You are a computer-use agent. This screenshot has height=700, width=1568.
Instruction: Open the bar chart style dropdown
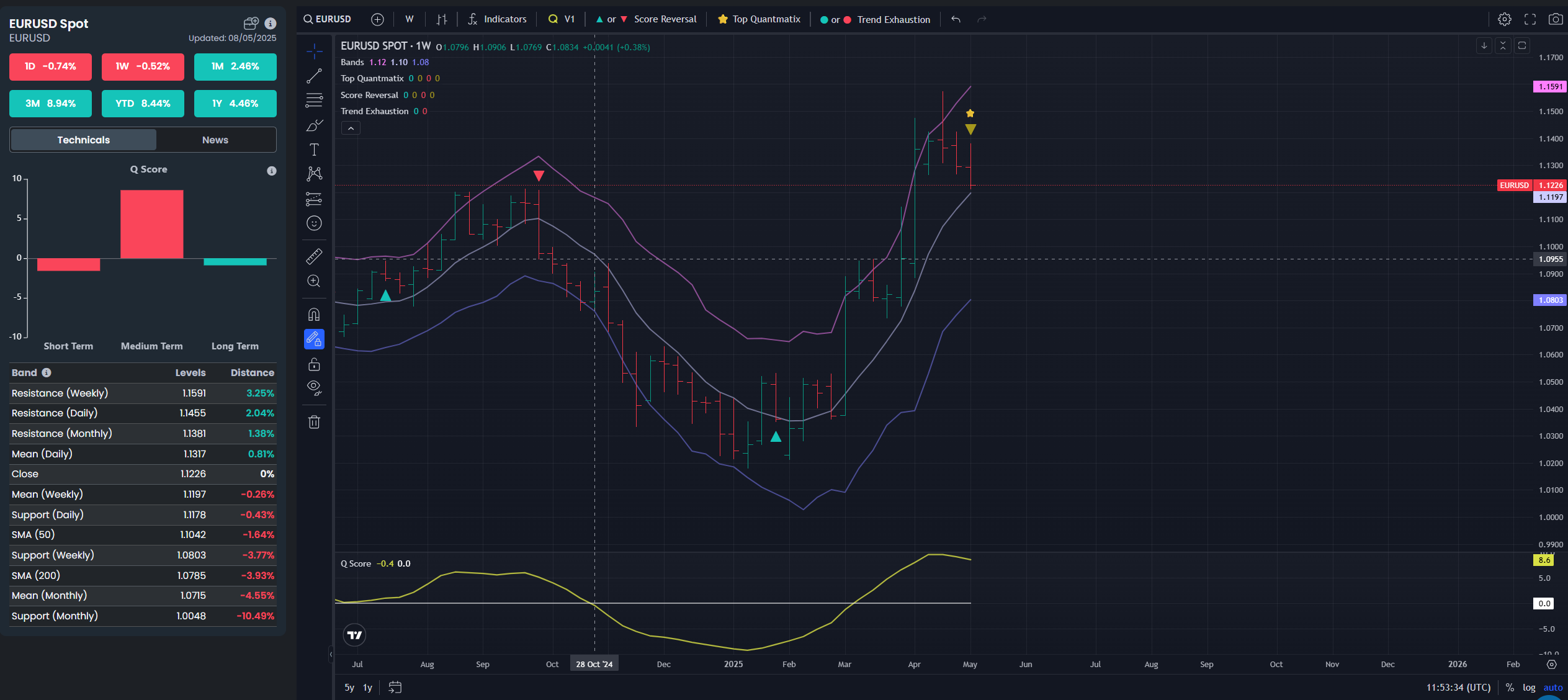point(441,19)
